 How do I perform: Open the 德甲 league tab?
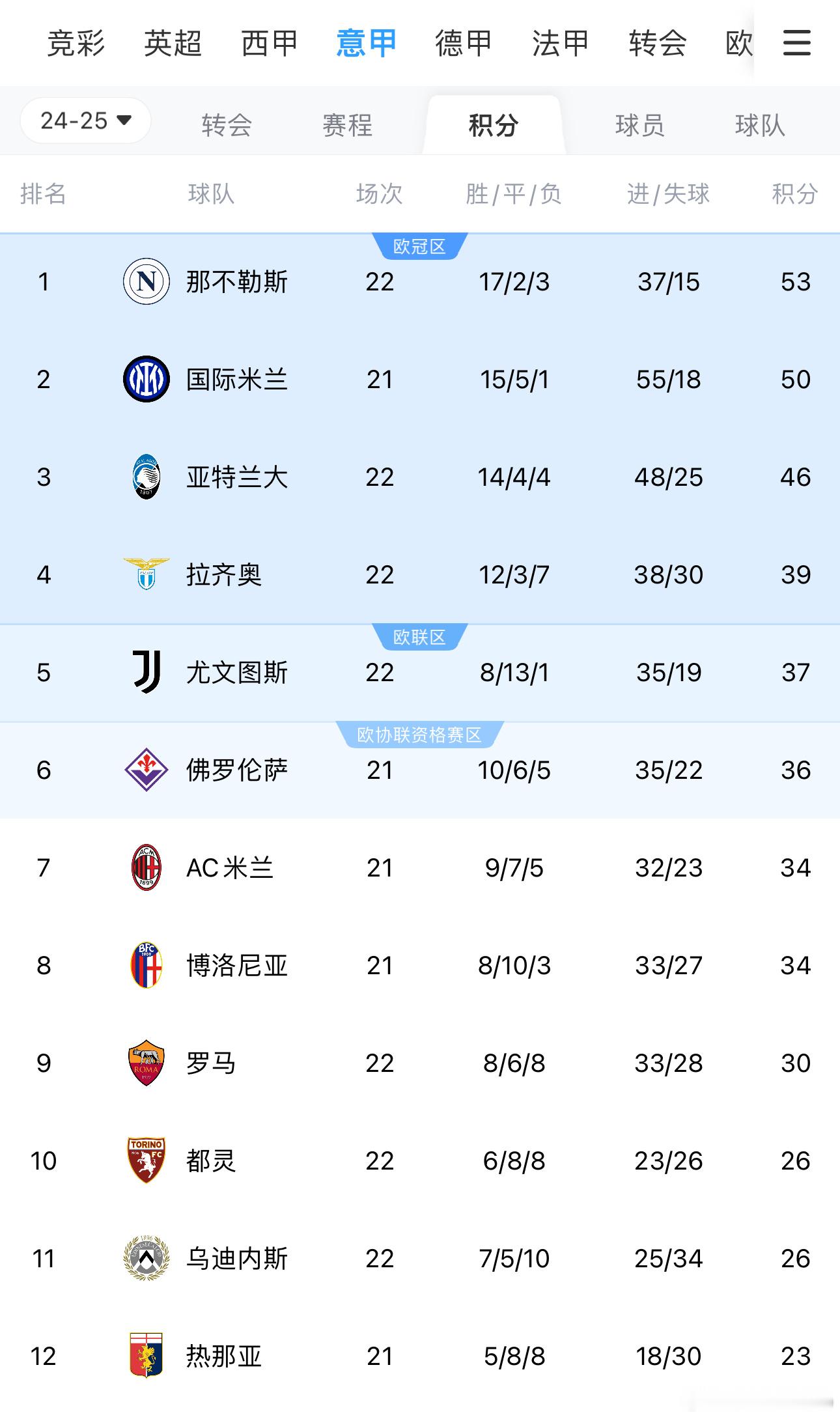[x=463, y=44]
